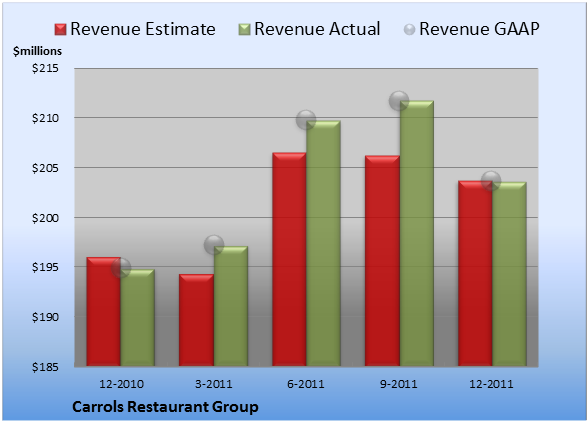The image size is (588, 422).
Task: Click the '12-2010' x-axis label
Action: [x=121, y=384]
